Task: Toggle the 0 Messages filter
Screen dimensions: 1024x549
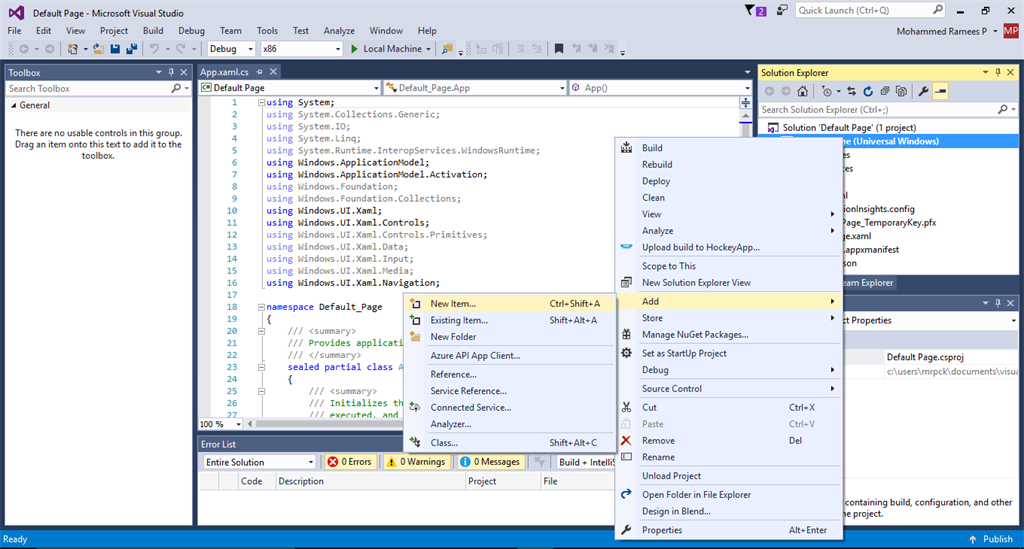Action: point(490,462)
